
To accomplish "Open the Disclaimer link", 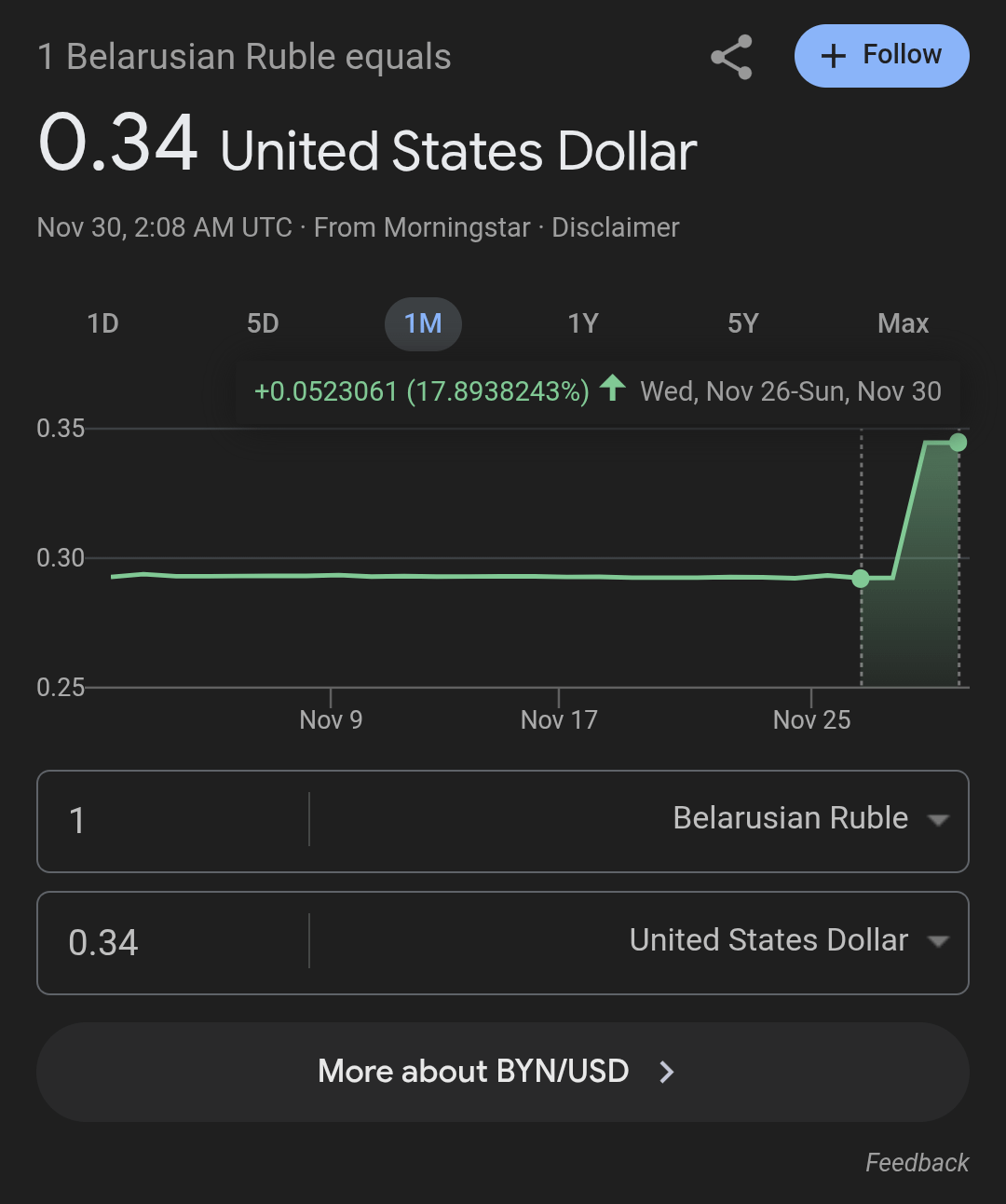I will coord(615,227).
